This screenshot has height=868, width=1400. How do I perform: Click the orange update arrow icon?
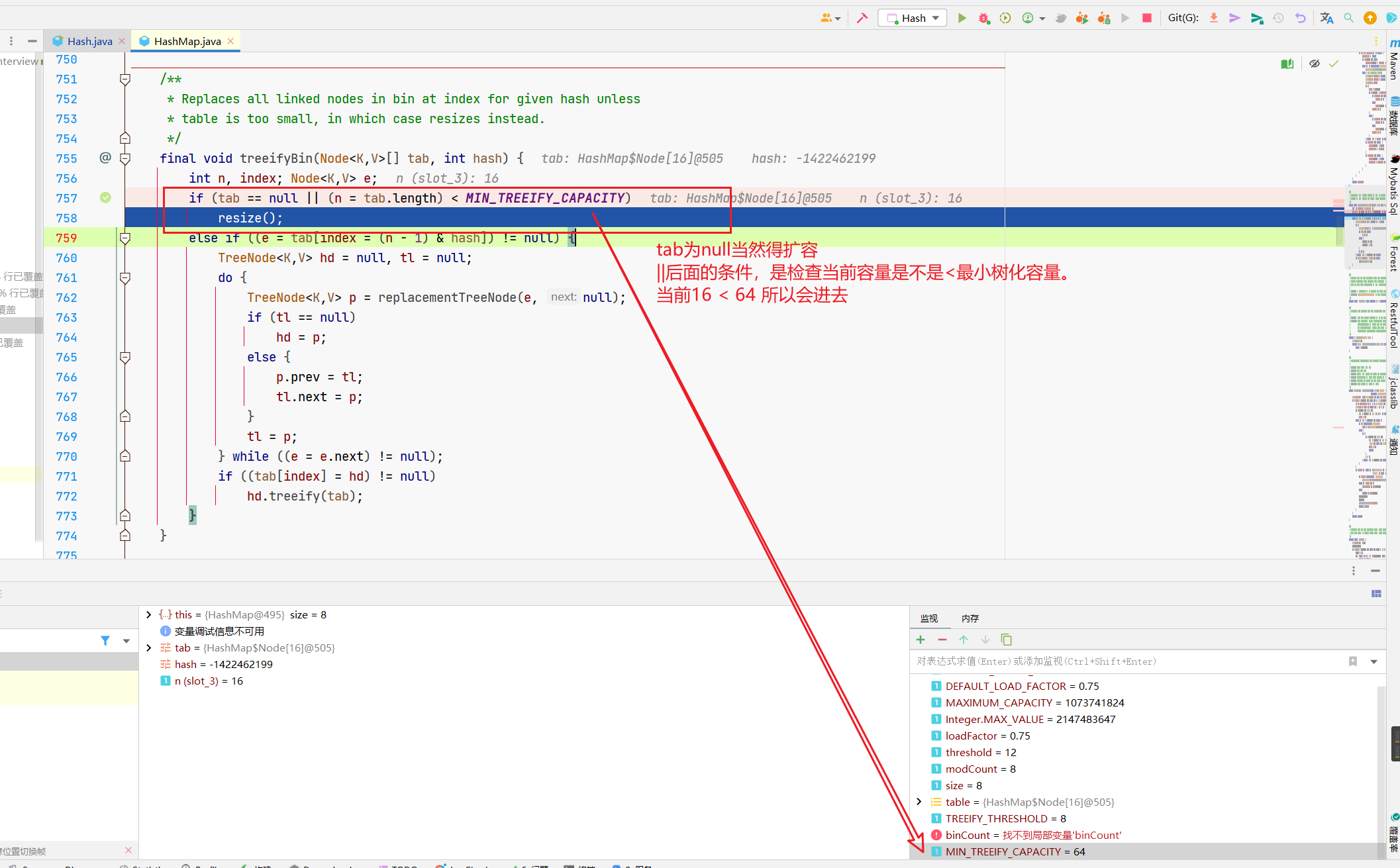[x=1370, y=18]
